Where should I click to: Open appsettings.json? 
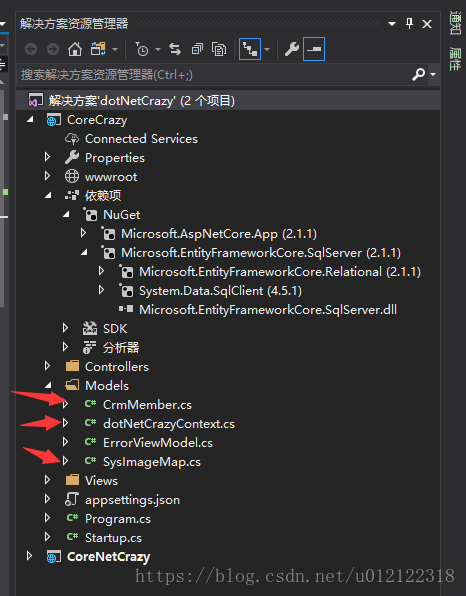132,500
